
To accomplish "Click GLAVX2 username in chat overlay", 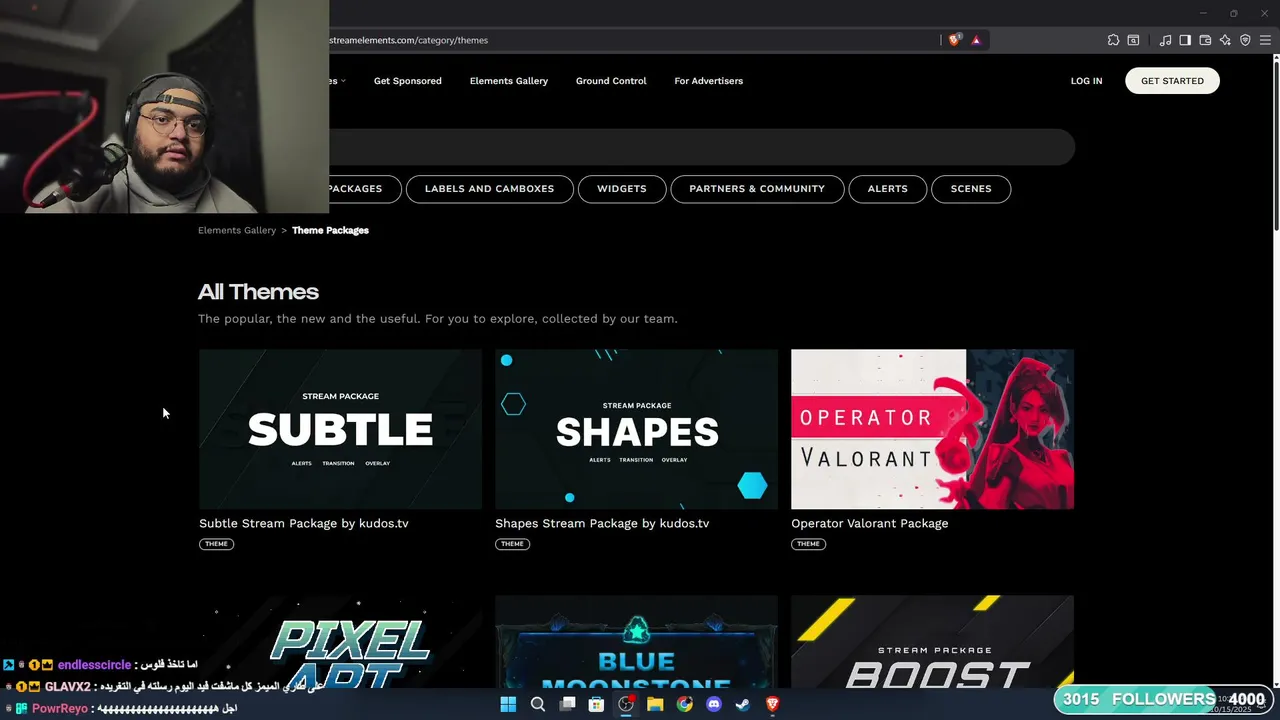I will (x=67, y=687).
